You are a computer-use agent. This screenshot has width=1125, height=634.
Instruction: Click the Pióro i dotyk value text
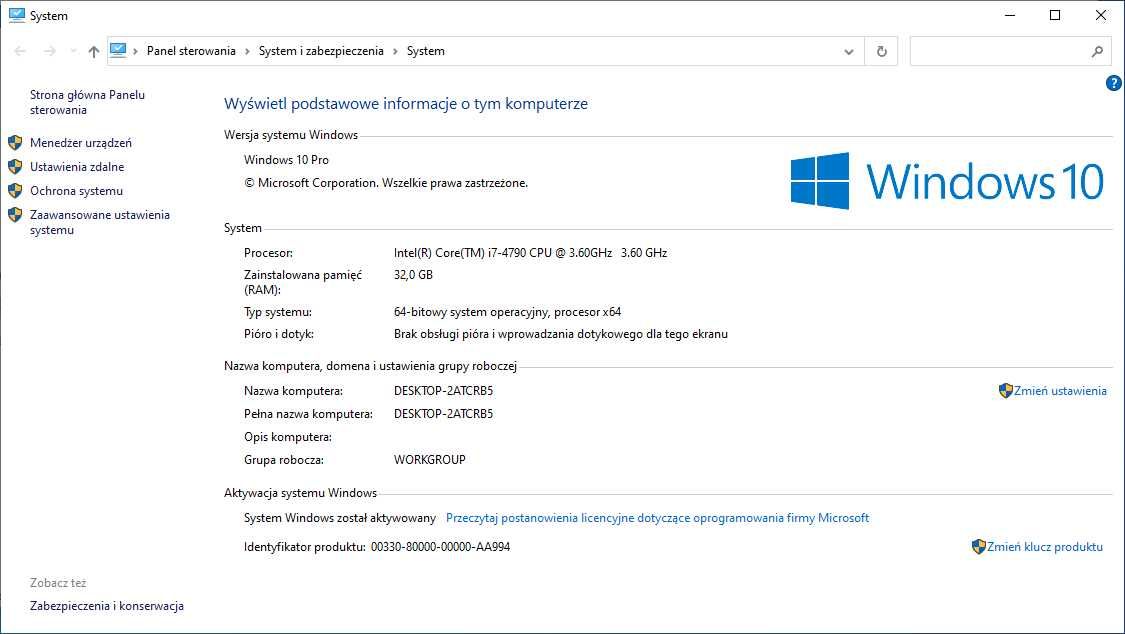click(560, 334)
